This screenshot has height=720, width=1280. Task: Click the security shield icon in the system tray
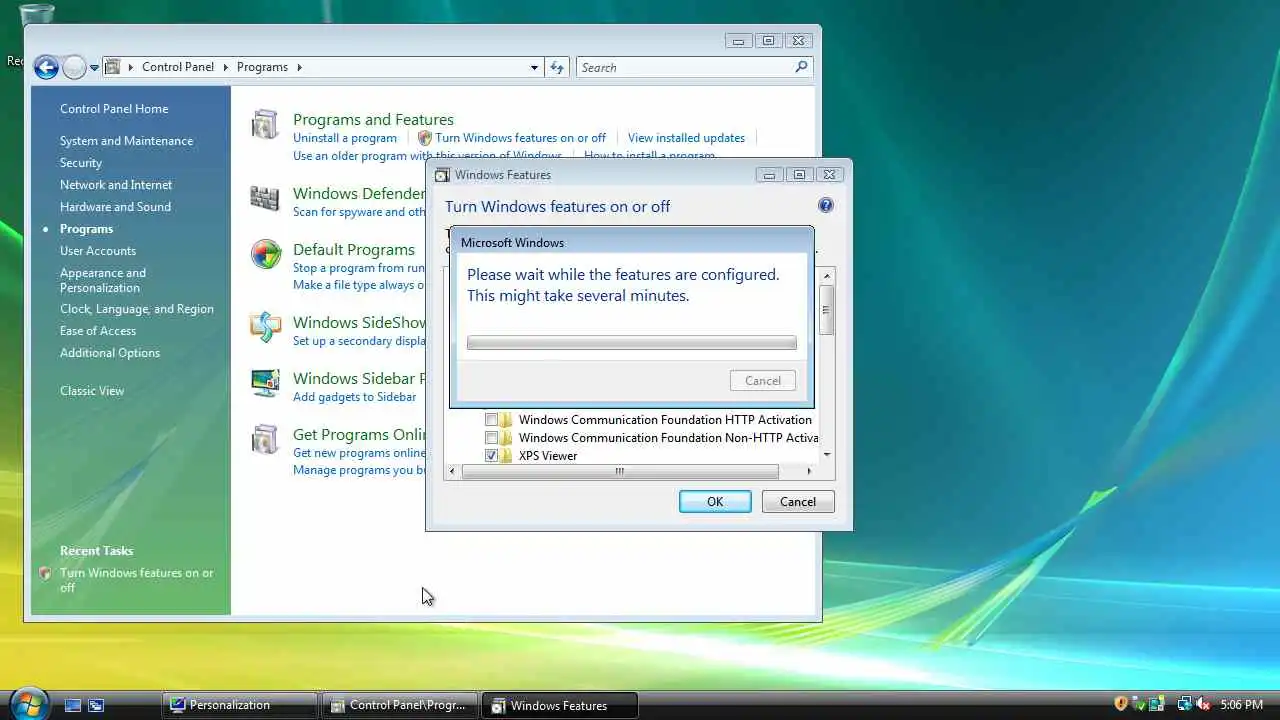click(x=1120, y=704)
